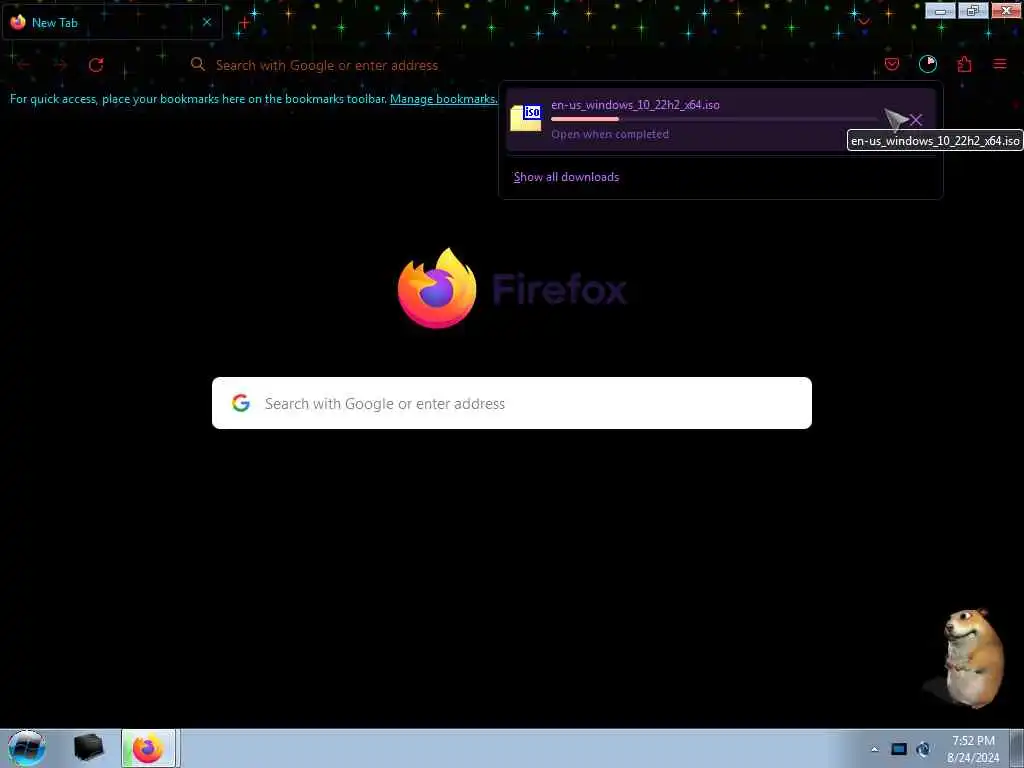Close the Firefox window
The image size is (1024, 768).
1006,10
